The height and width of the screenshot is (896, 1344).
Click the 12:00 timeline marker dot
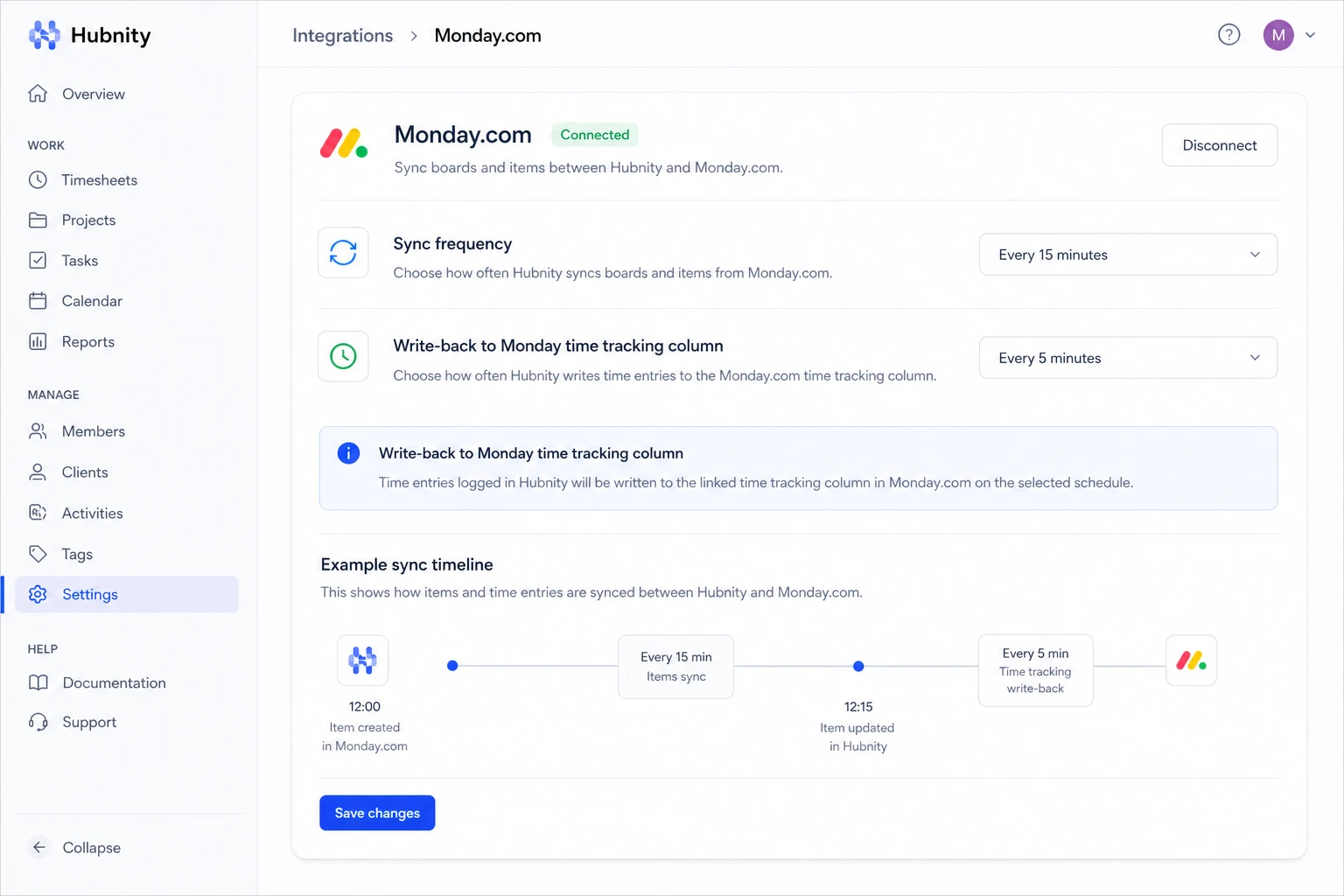(452, 666)
